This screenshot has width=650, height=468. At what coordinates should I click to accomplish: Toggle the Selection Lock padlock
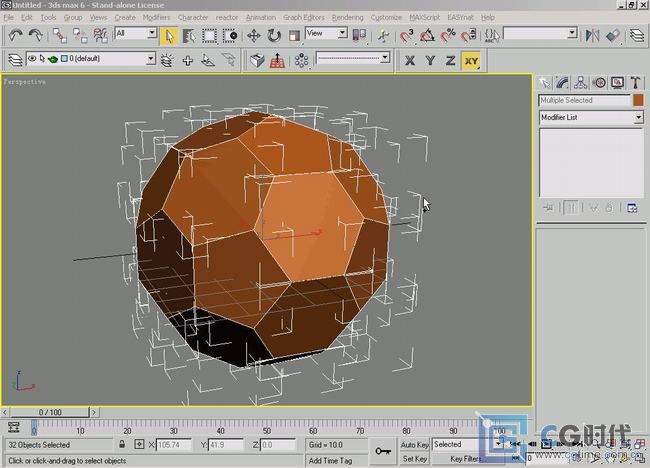[122, 444]
